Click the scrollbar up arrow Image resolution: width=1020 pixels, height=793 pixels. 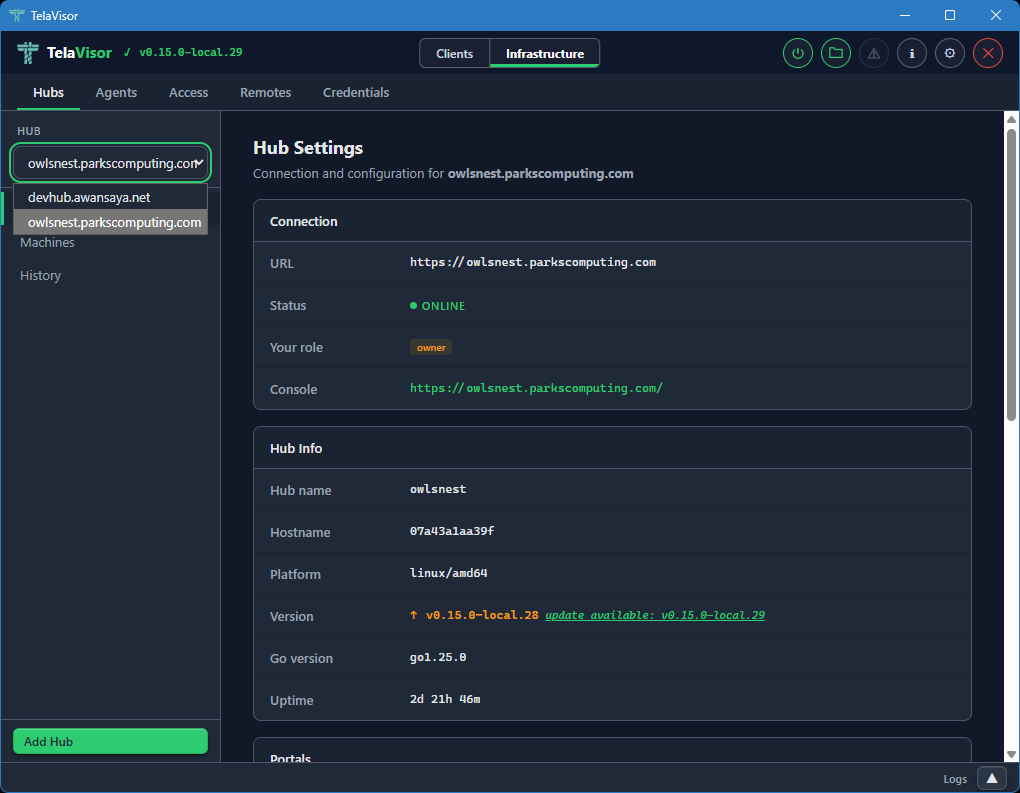[1011, 120]
